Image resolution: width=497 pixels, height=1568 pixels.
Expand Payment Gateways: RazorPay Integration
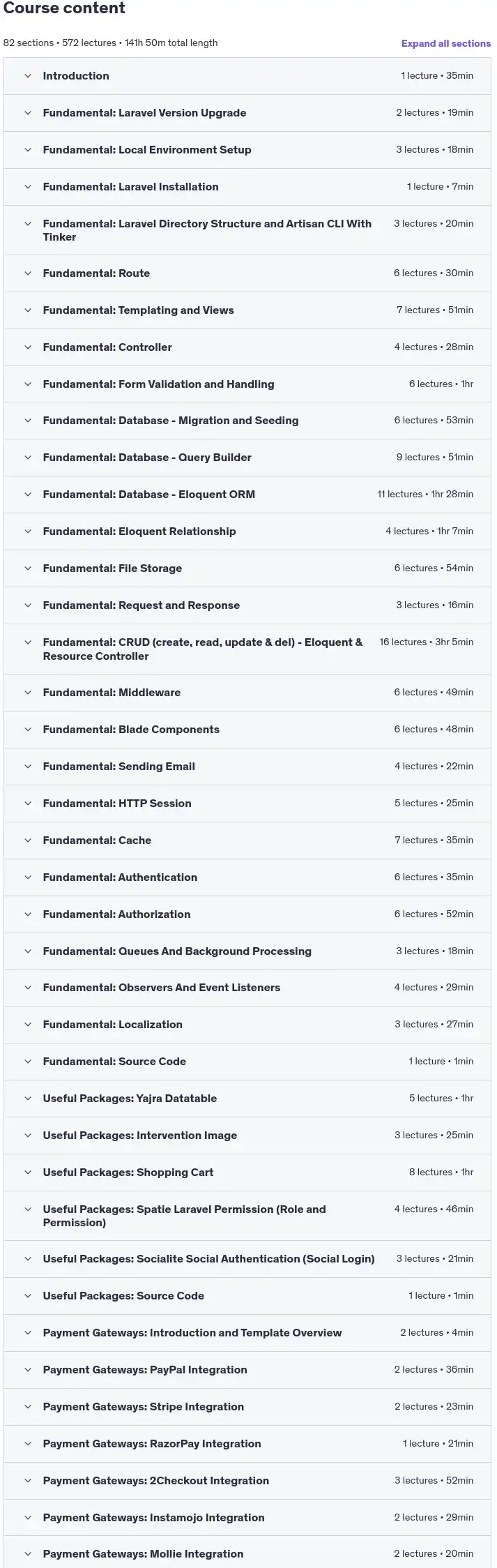tap(247, 1444)
